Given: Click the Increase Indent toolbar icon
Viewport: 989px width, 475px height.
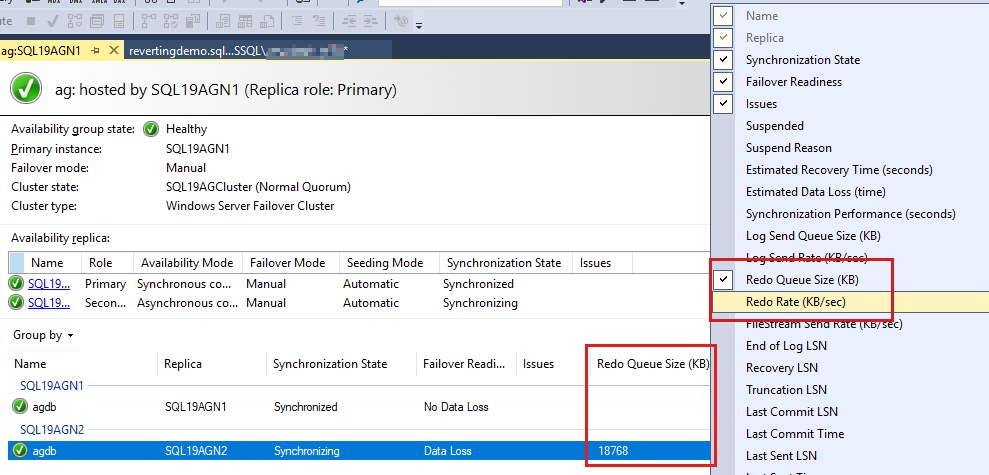Looking at the screenshot, I should click(371, 21).
